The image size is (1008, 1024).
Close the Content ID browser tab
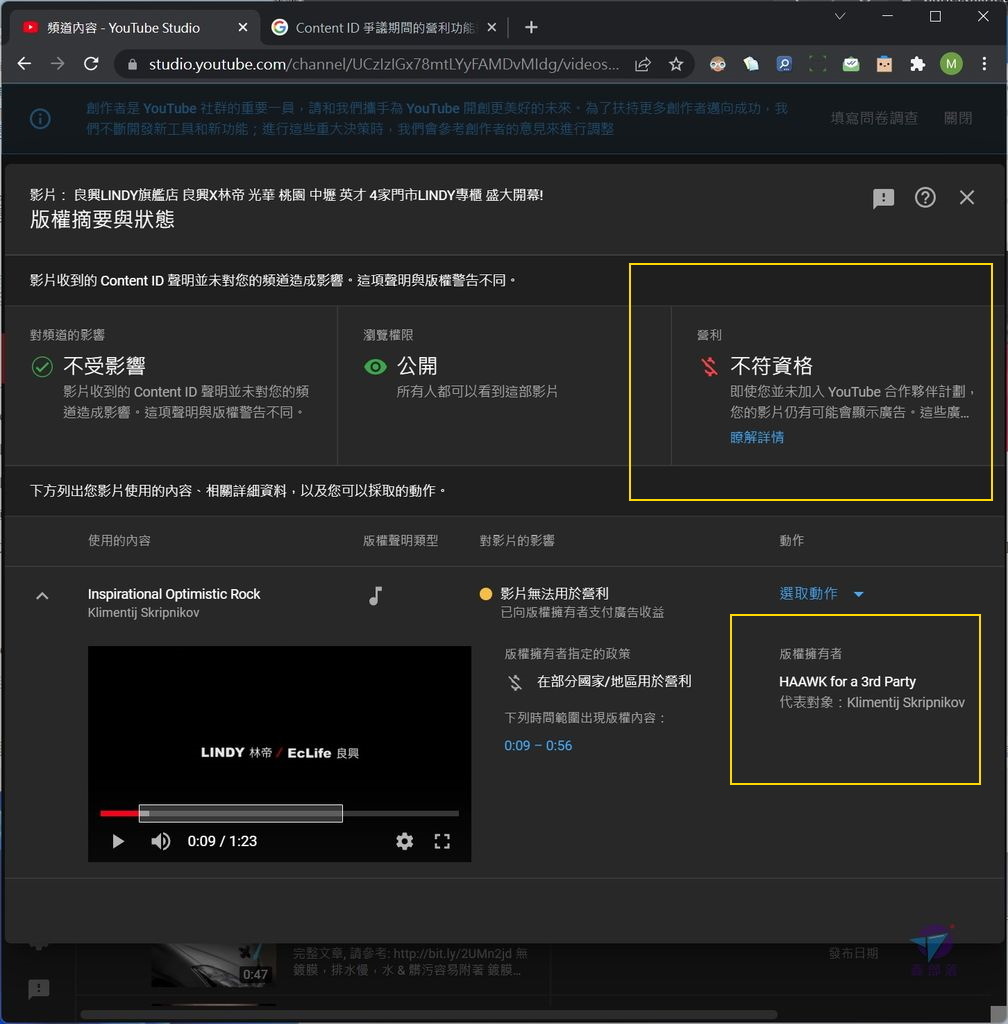pos(492,27)
